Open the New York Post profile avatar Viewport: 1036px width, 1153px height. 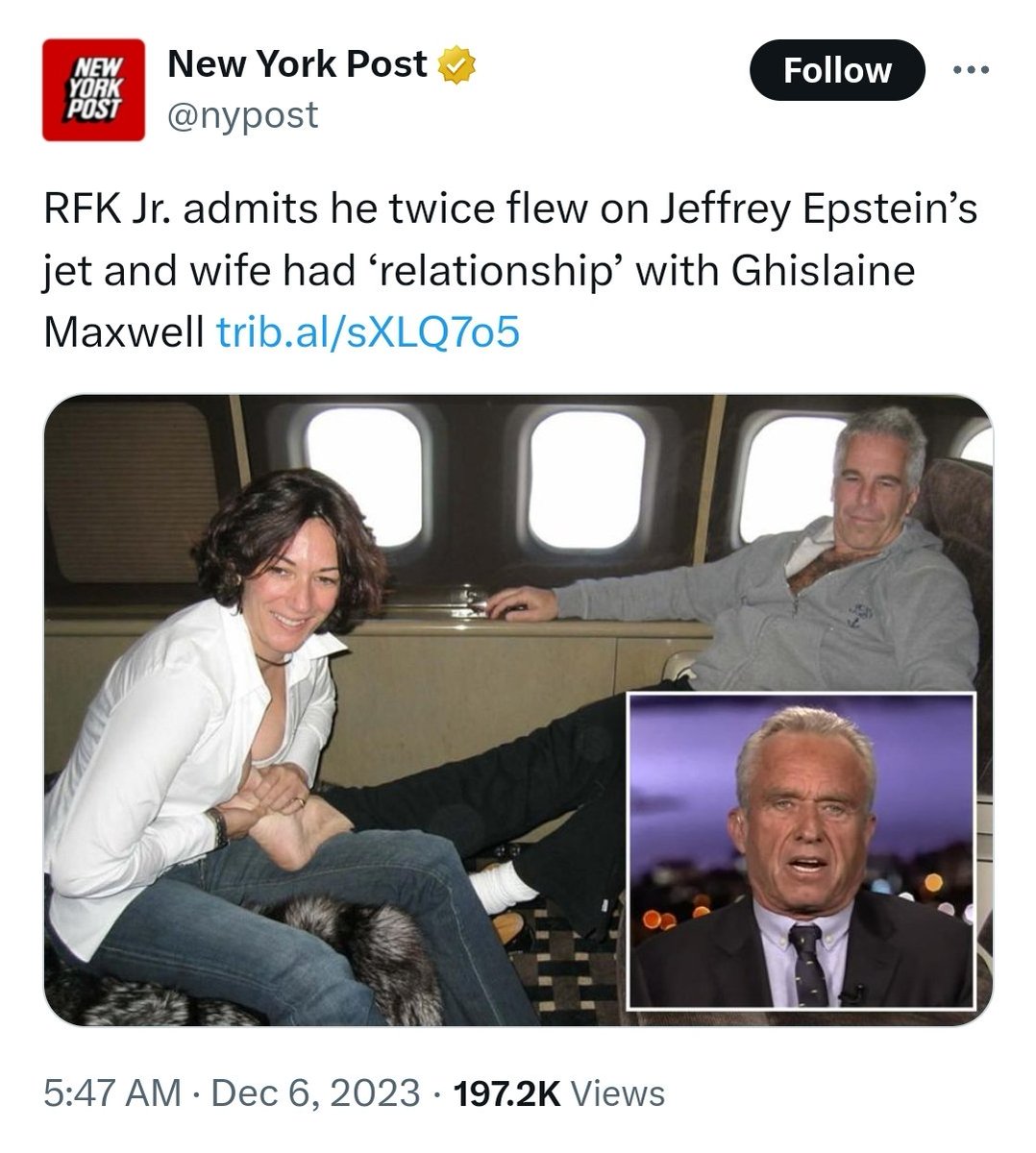coord(93,90)
